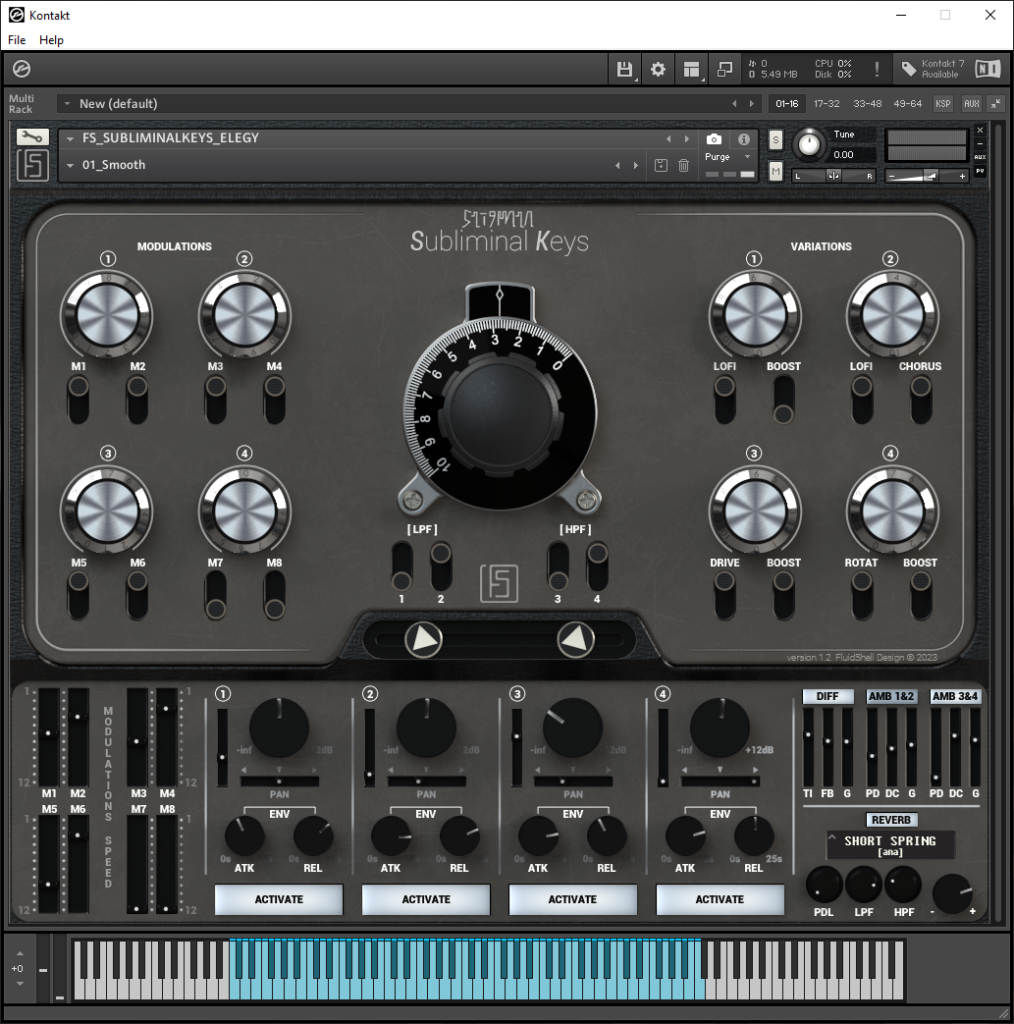
Task: Click the layer 1 PAN slider
Action: (x=279, y=781)
